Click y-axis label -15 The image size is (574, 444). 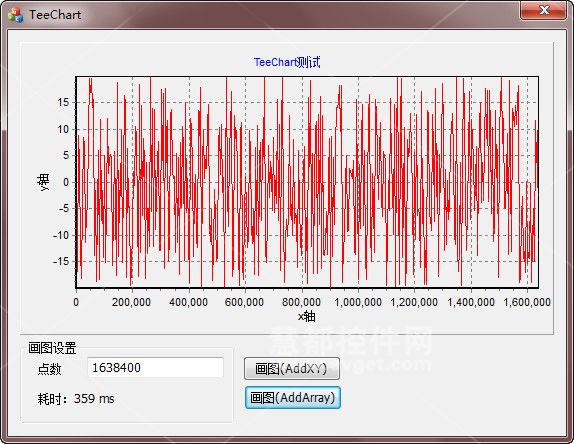tap(61, 261)
